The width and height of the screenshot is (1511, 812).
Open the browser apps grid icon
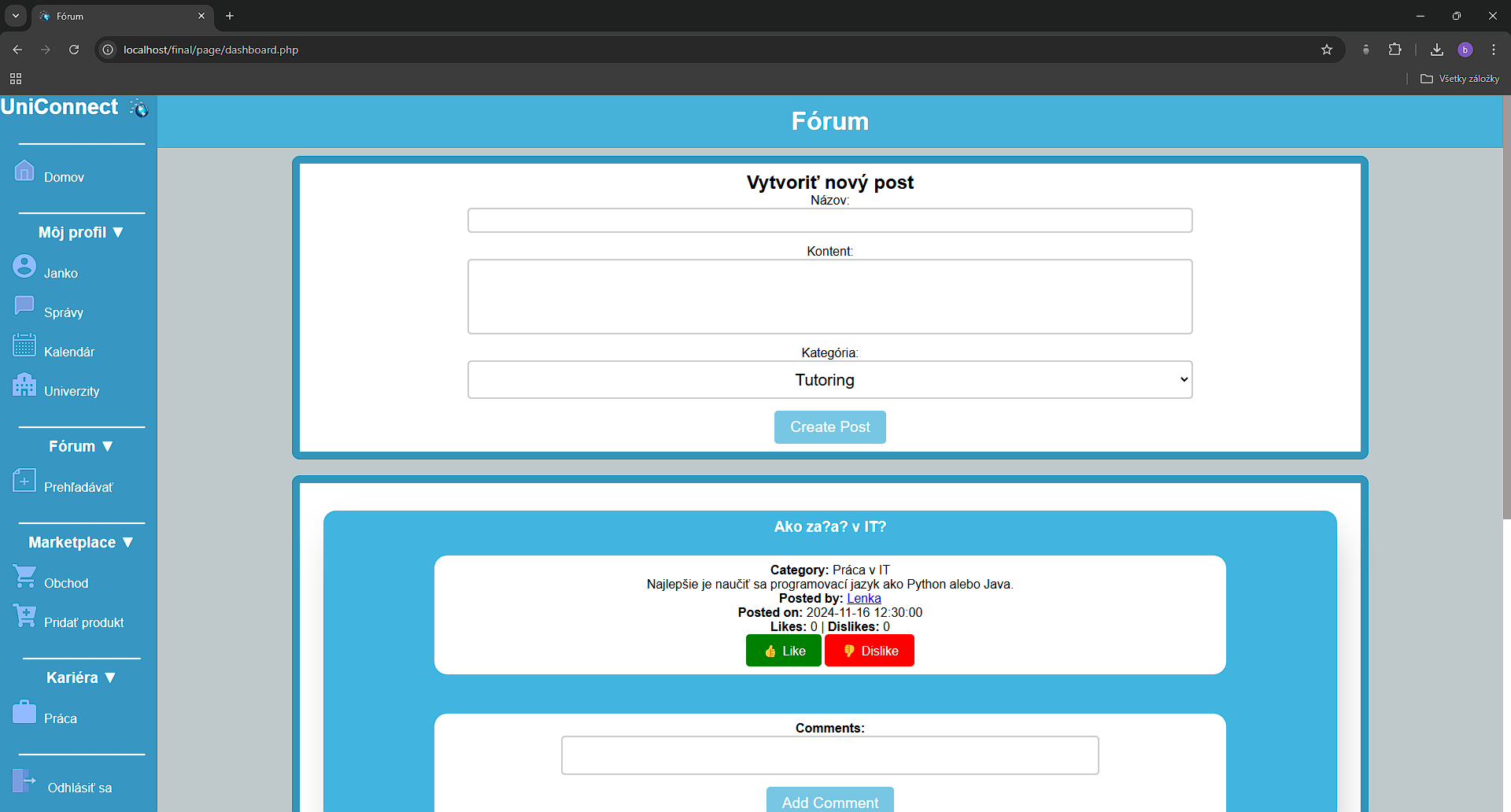[x=16, y=79]
